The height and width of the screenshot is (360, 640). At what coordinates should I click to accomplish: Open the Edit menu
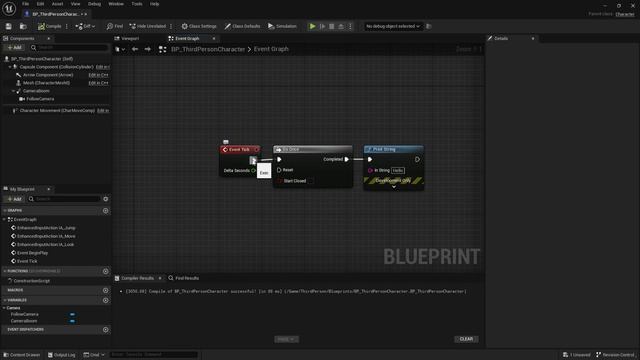point(40,4)
